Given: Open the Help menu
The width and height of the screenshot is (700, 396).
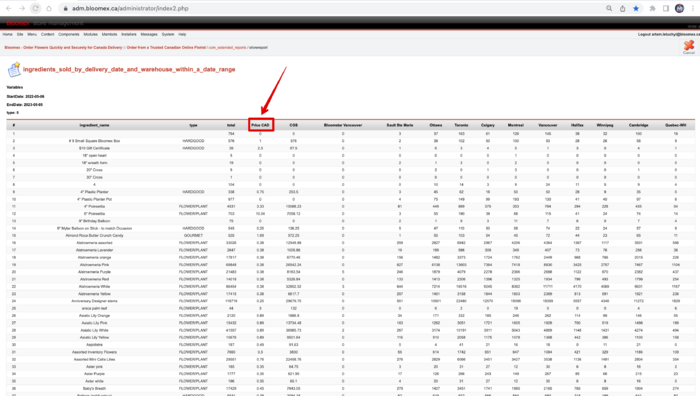Looking at the screenshot, I should 182,34.
